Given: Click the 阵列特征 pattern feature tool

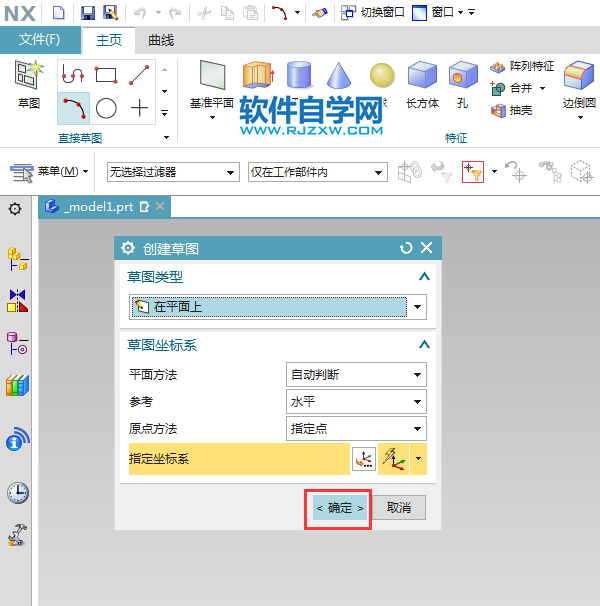Looking at the screenshot, I should 522,66.
